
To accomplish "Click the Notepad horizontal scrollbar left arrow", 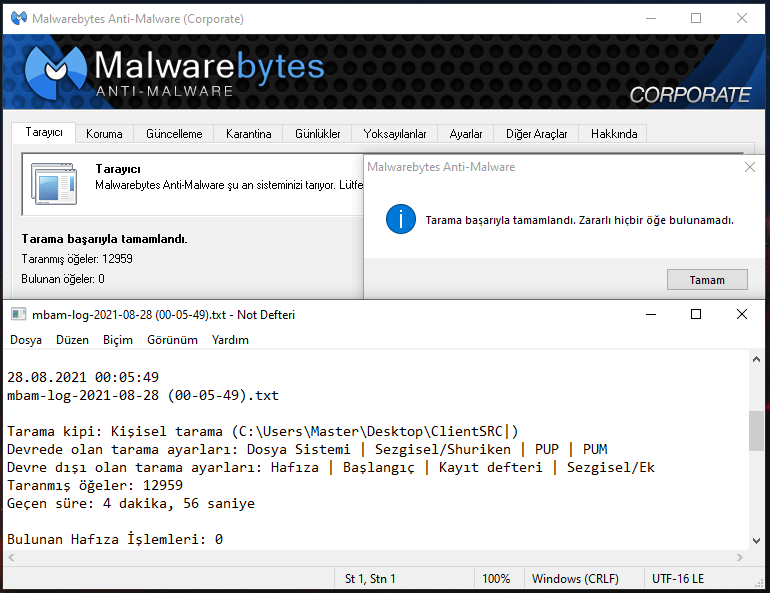I will [11, 557].
